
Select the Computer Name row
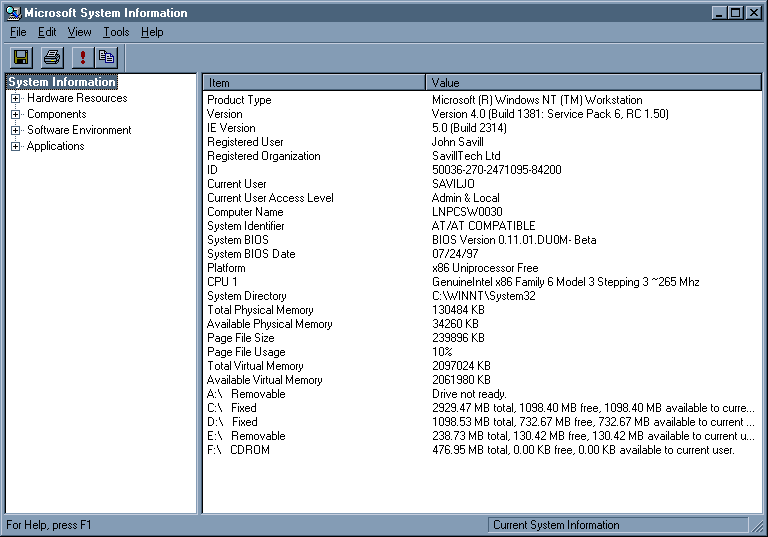(x=482, y=212)
